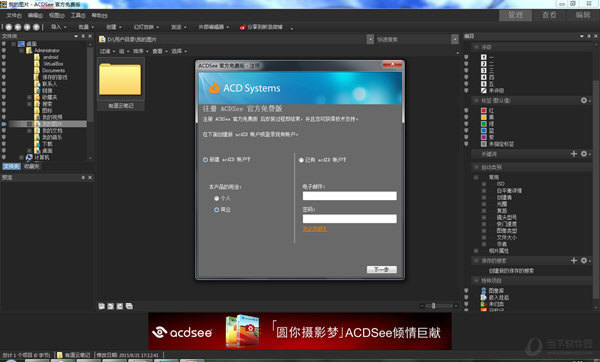Open the 工具 (Tools) menu
The width and height of the screenshot is (600, 362).
coord(78,15)
